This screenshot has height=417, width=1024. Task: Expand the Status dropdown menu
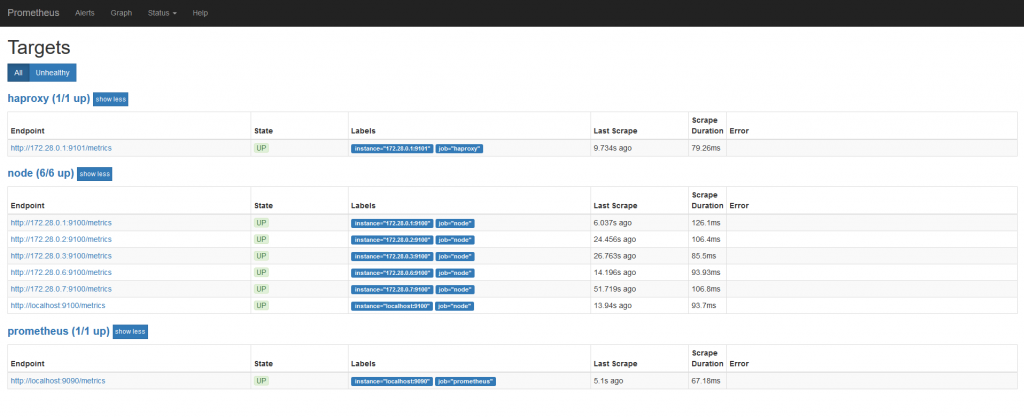tap(162, 13)
